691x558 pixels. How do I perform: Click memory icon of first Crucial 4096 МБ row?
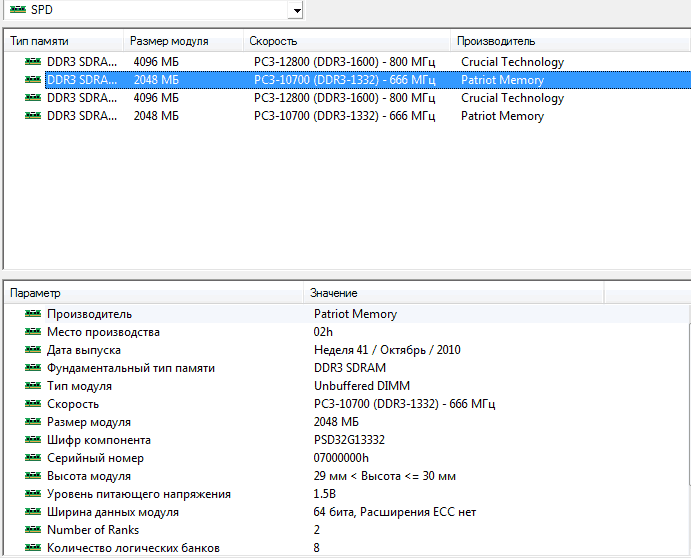(33, 61)
